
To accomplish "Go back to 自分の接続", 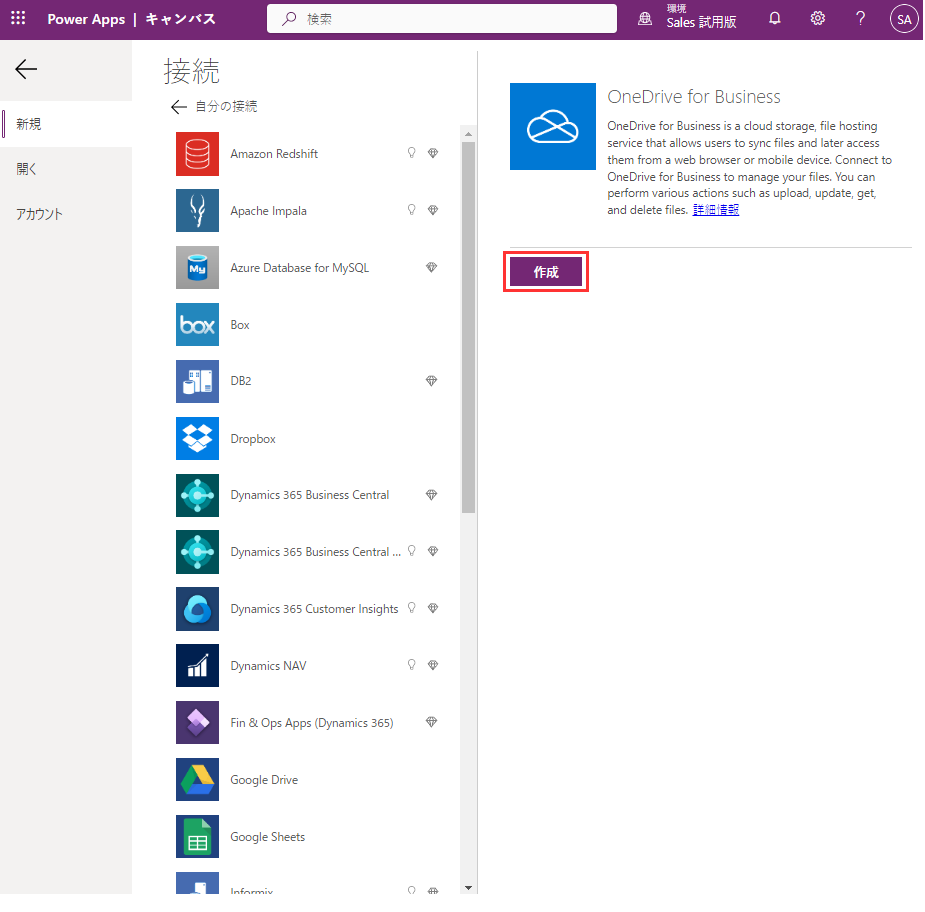I will pyautogui.click(x=214, y=106).
